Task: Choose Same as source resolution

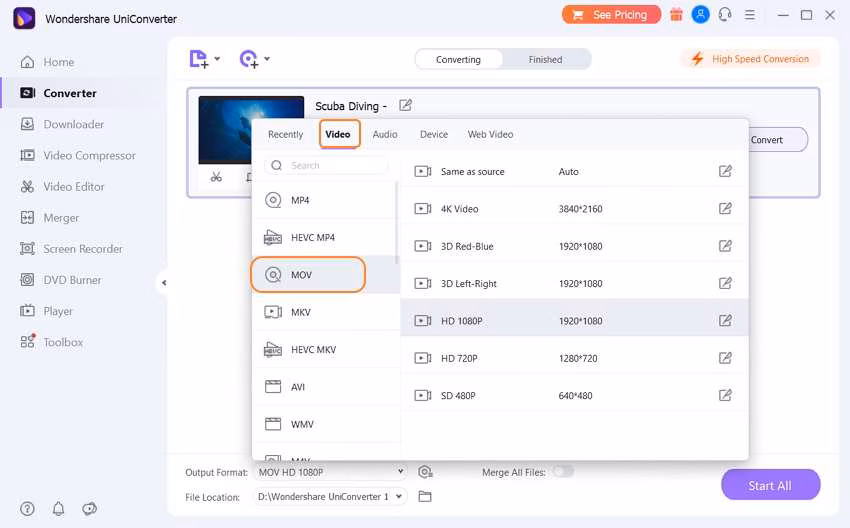Action: pyautogui.click(x=575, y=172)
